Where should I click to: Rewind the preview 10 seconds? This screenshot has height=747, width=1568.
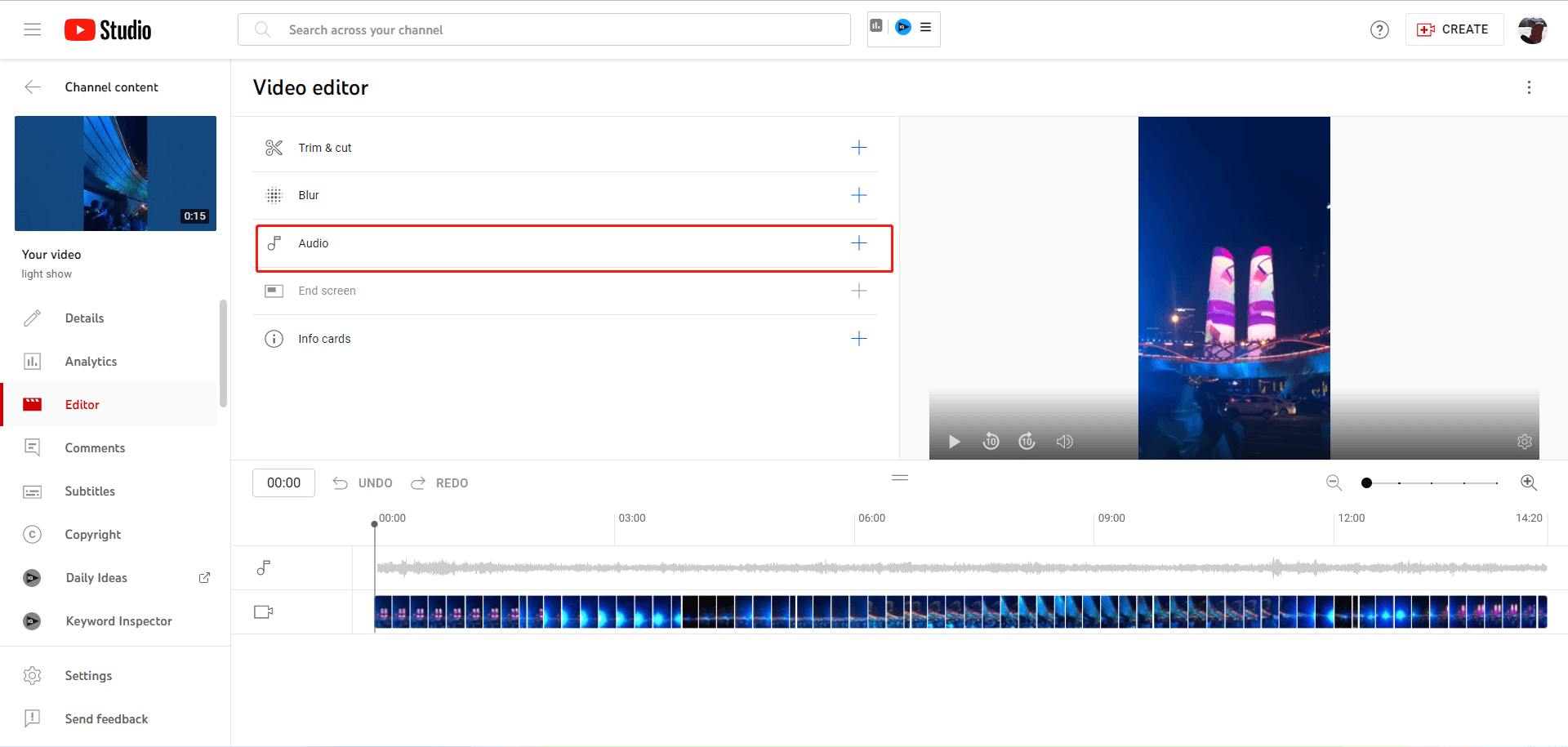991,442
